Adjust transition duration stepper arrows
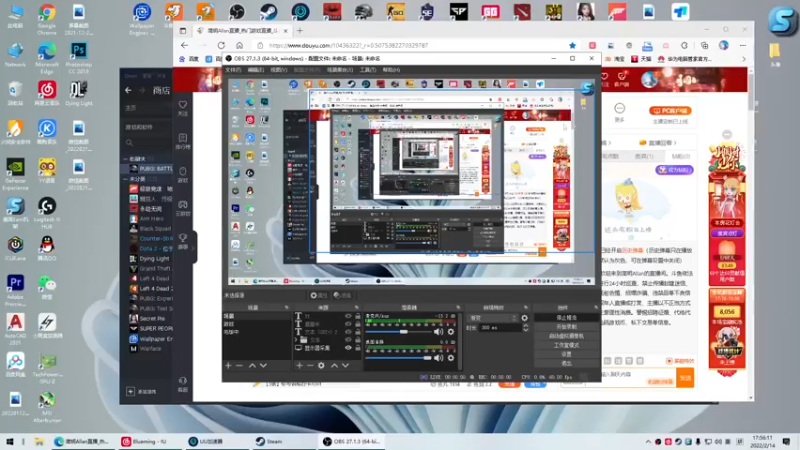The image size is (800, 450). point(526,328)
